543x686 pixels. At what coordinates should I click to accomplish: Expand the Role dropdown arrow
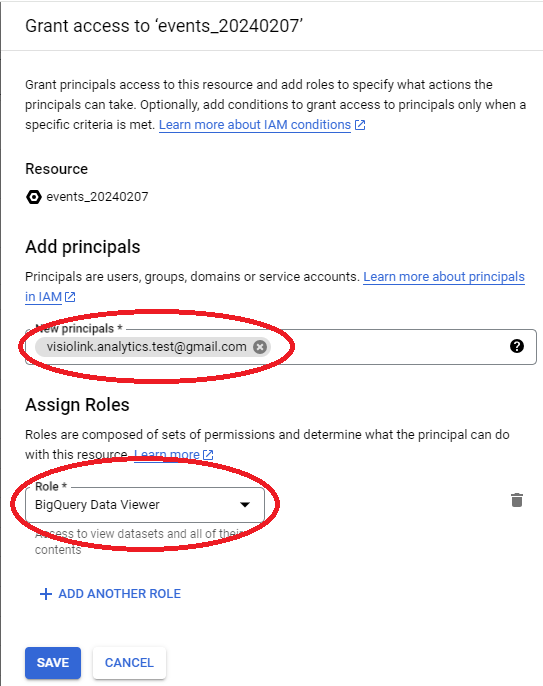[x=245, y=504]
